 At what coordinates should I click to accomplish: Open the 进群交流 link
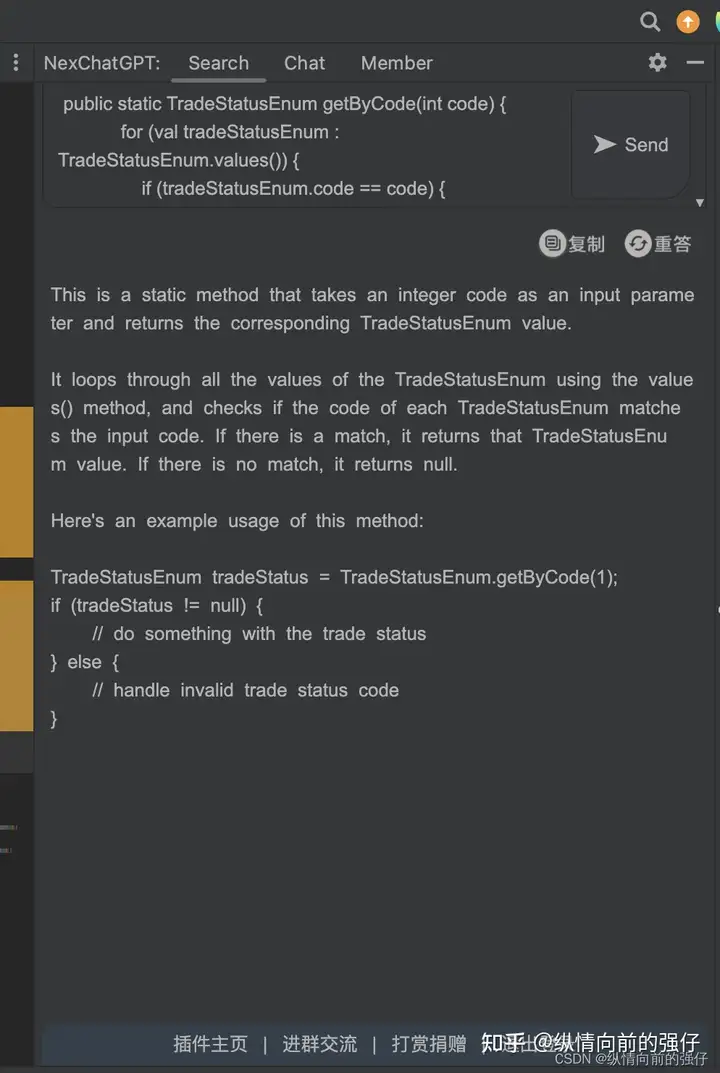(319, 1043)
